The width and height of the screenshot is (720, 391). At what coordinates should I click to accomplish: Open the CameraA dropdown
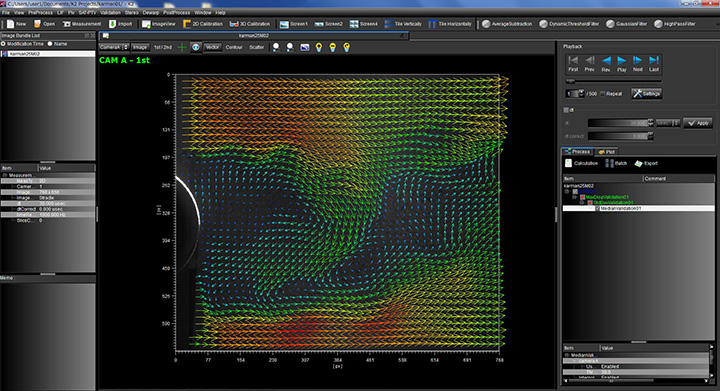pyautogui.click(x=114, y=47)
